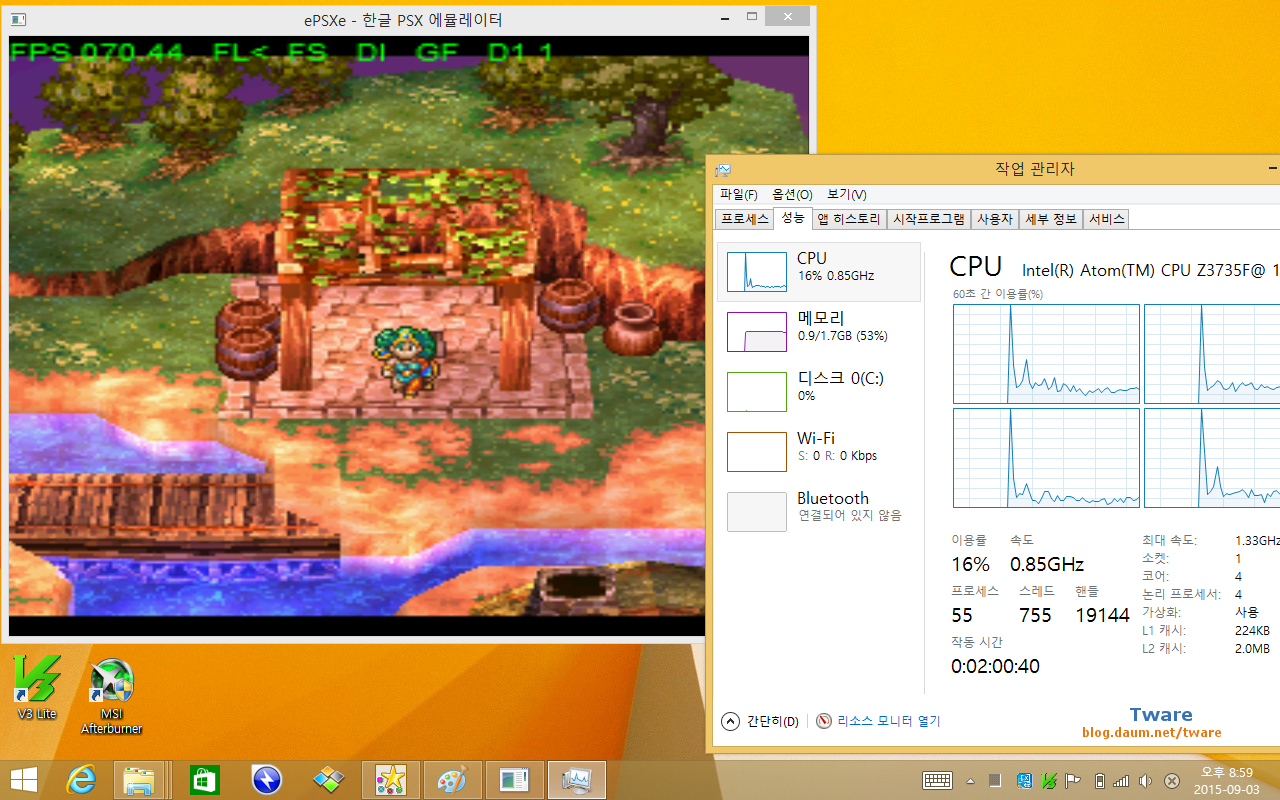The height and width of the screenshot is (800, 1280).
Task: Click the four-colored tiles taskbar icon
Action: [x=329, y=780]
